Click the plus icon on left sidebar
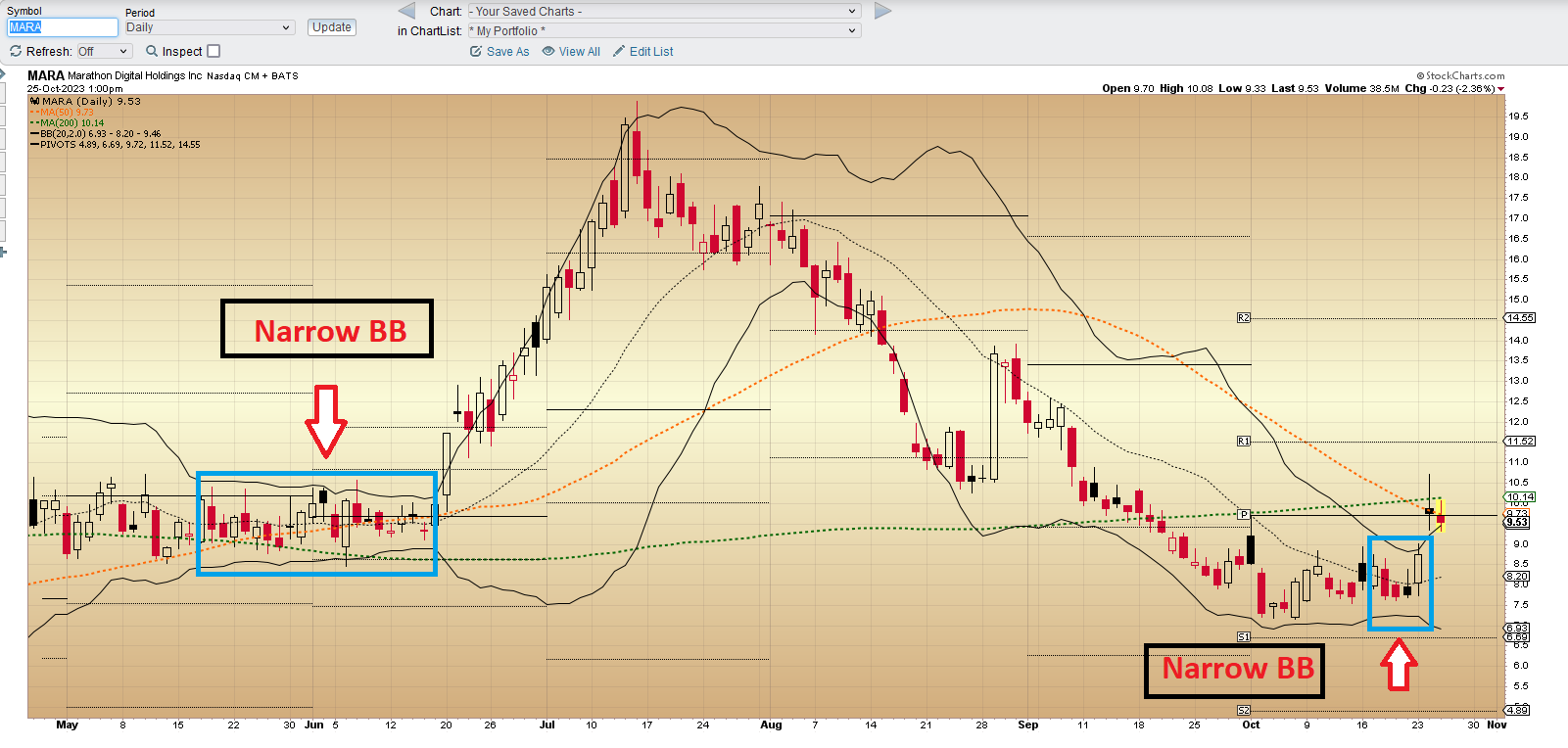Viewport: 1568px width, 748px height. (x=3, y=253)
